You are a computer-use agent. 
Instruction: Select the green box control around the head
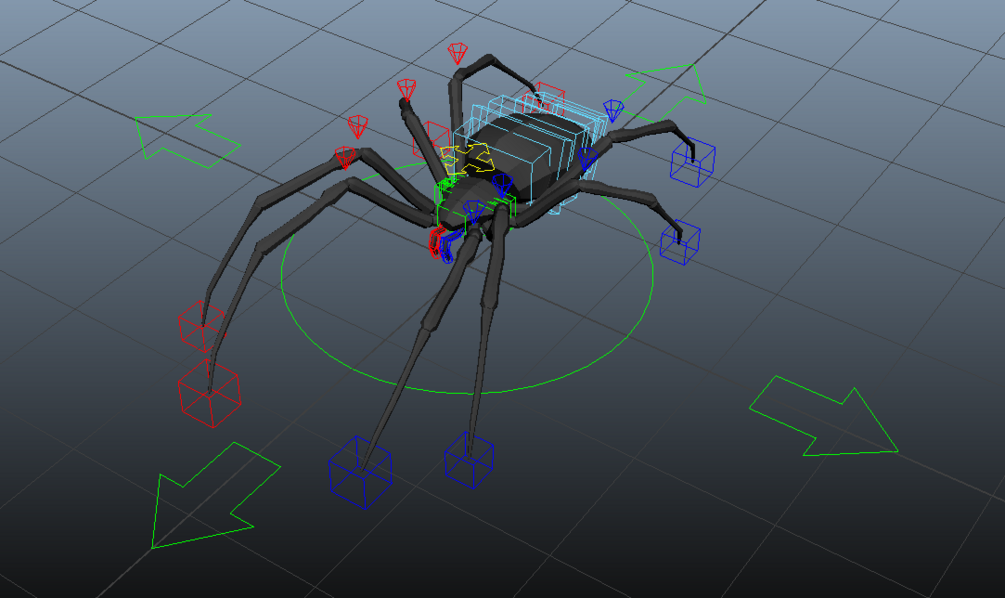click(475, 204)
